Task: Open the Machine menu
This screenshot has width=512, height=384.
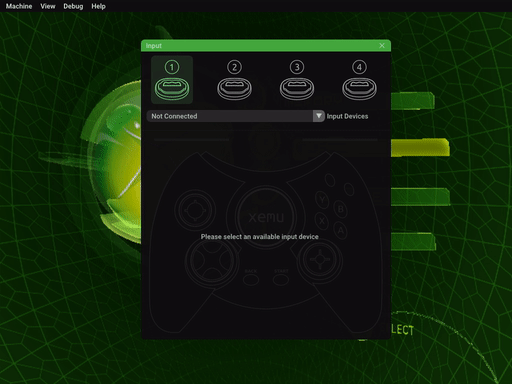Action: 19,6
